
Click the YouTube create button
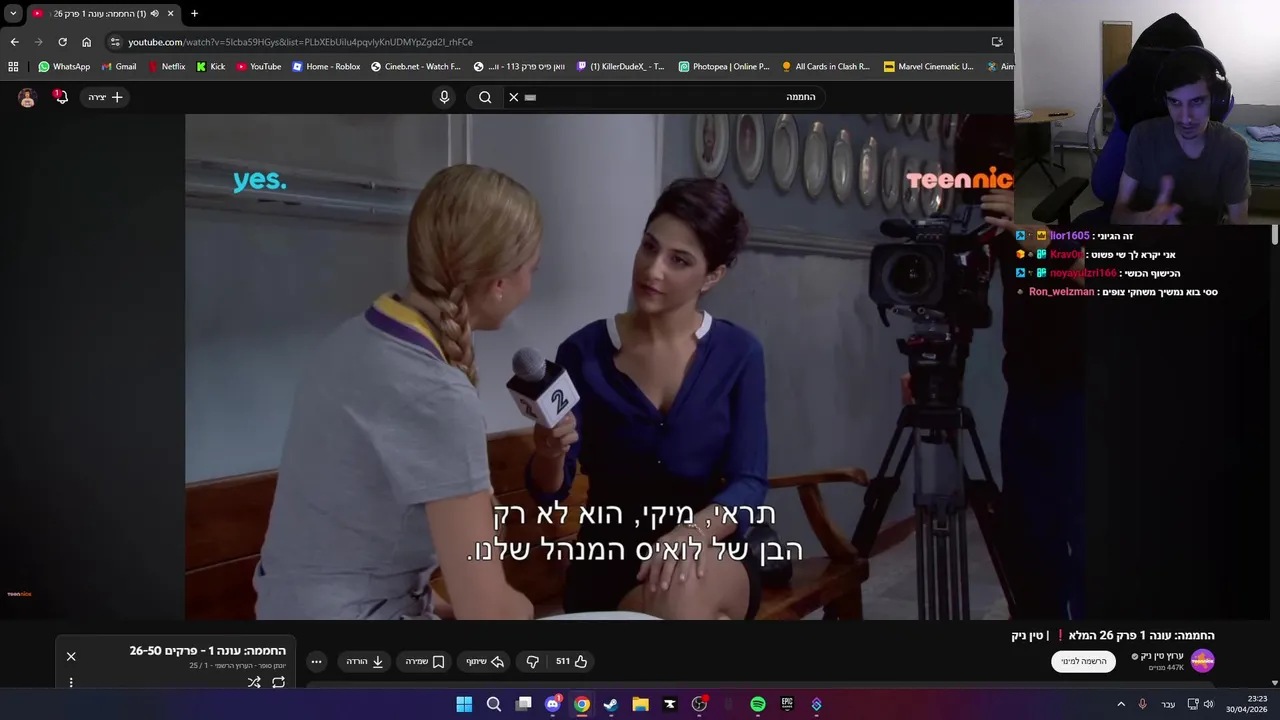105,97
